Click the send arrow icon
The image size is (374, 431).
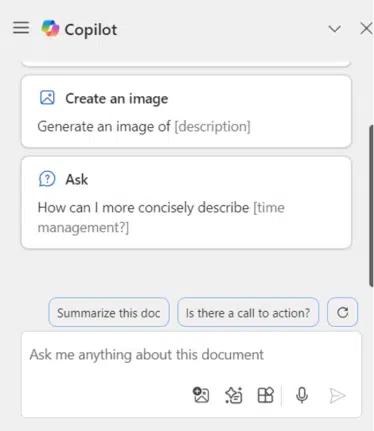coord(337,396)
